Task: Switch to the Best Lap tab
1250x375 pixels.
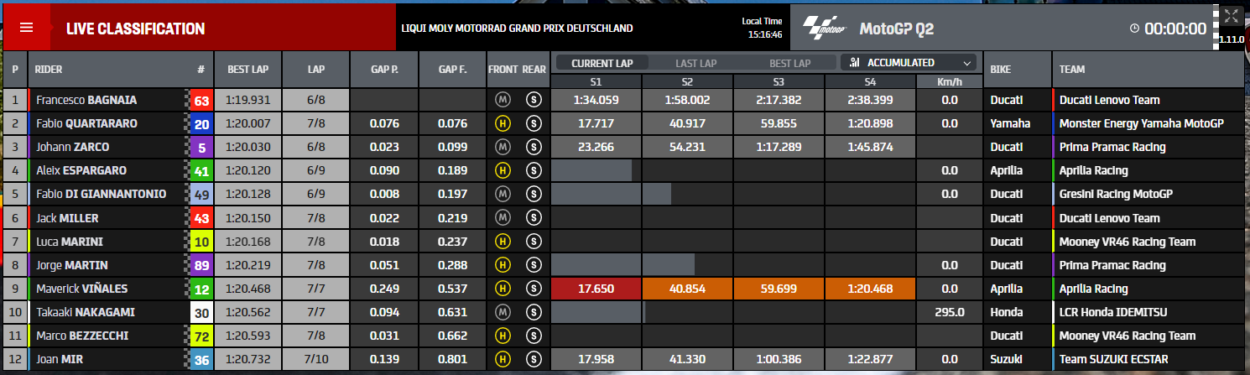Action: 790,62
